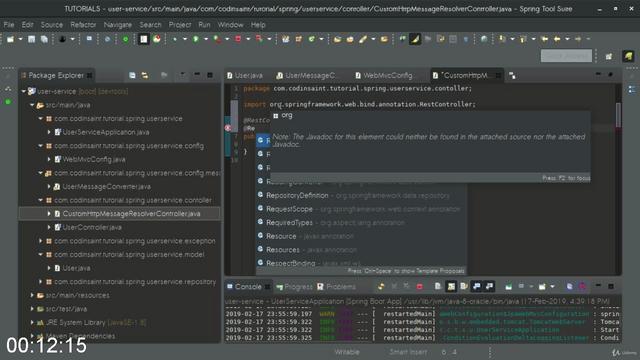The image size is (640, 360).
Task: Click the green Run icon in toolbar
Action: [x=196, y=39]
